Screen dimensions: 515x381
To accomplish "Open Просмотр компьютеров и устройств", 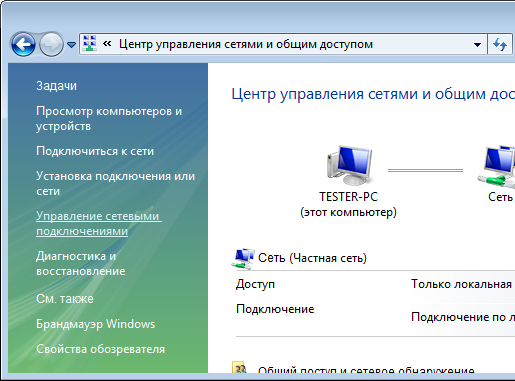I will coord(109,119).
